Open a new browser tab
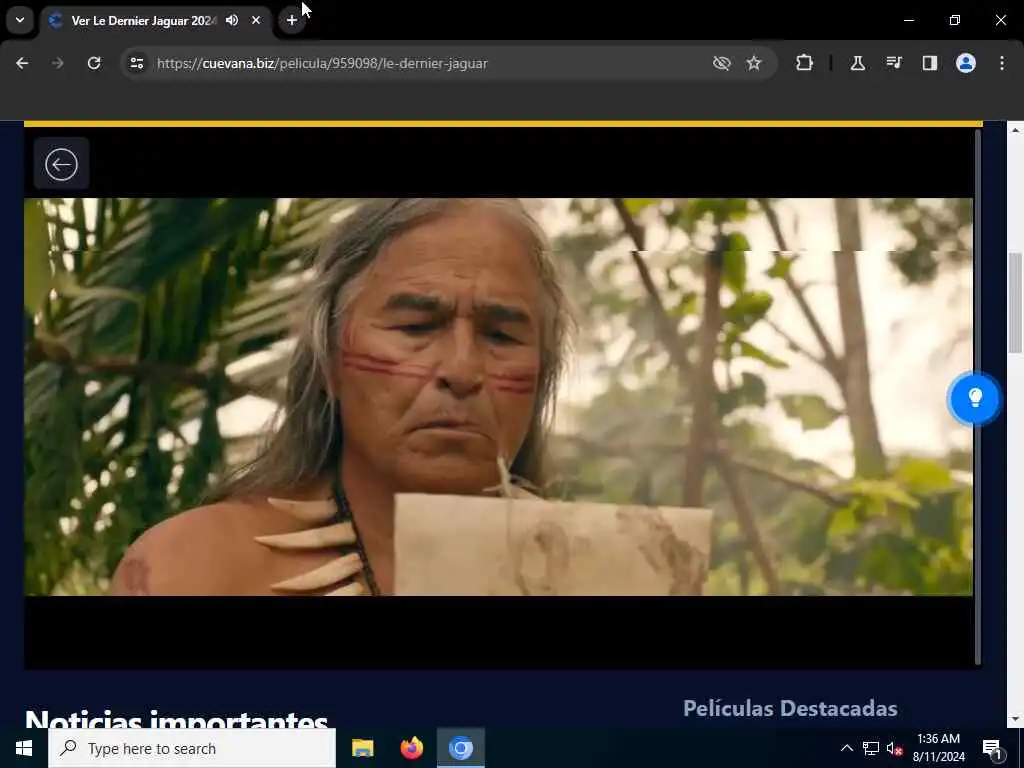Image resolution: width=1024 pixels, height=768 pixels. pyautogui.click(x=292, y=20)
